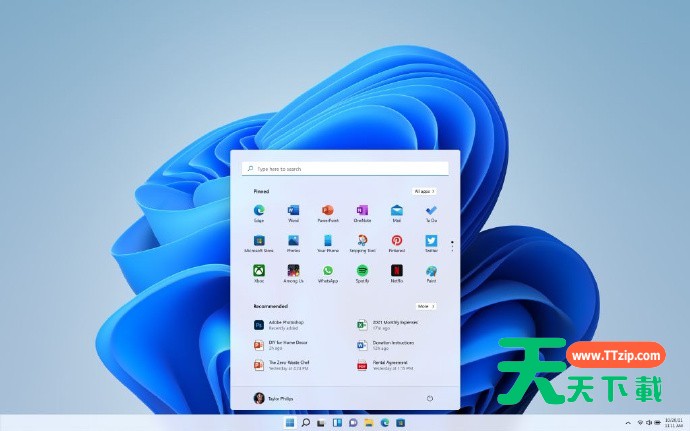Click the power button in Start menu
690x431 pixels.
430,398
